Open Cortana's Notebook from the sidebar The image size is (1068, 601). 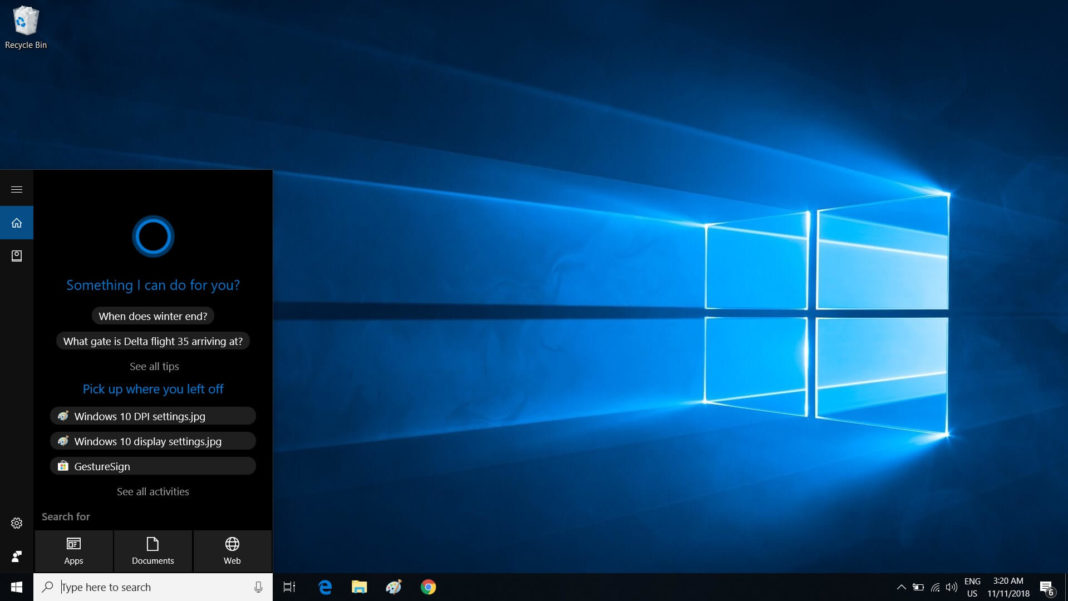tap(16, 256)
